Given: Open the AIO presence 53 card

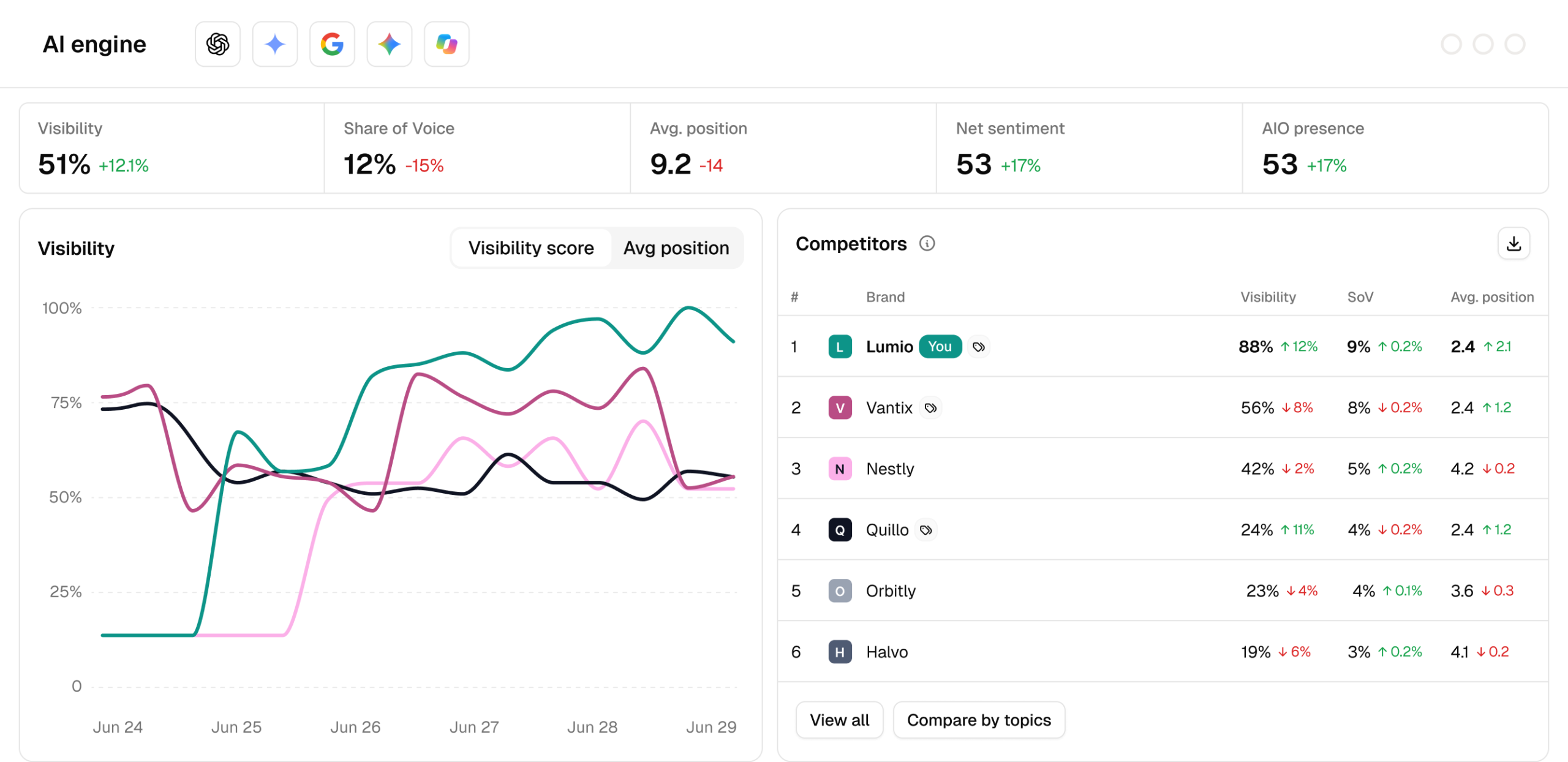Looking at the screenshot, I should pyautogui.click(x=1395, y=148).
